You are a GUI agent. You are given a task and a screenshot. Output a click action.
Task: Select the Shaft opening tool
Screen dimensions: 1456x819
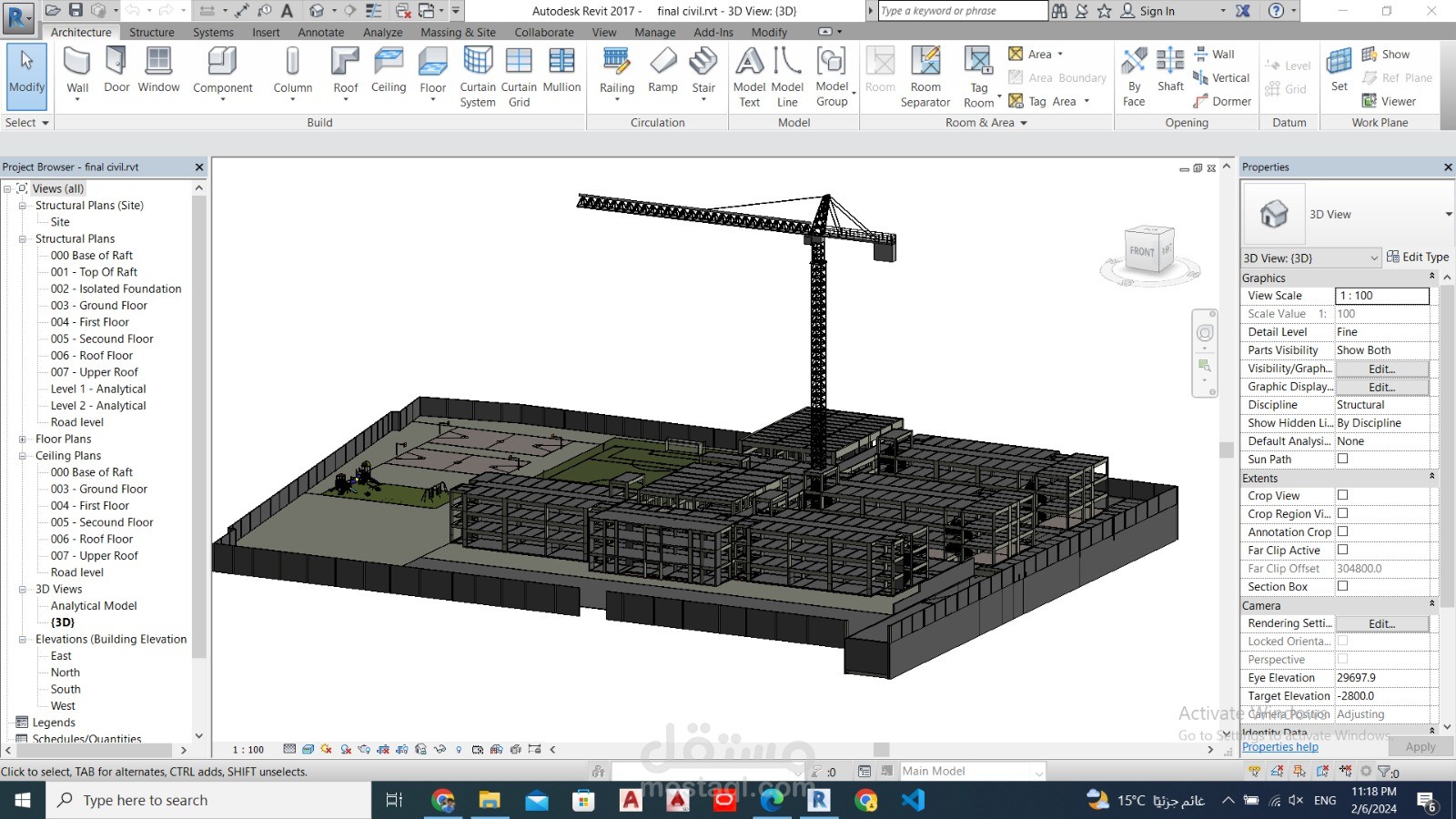pos(1170,71)
